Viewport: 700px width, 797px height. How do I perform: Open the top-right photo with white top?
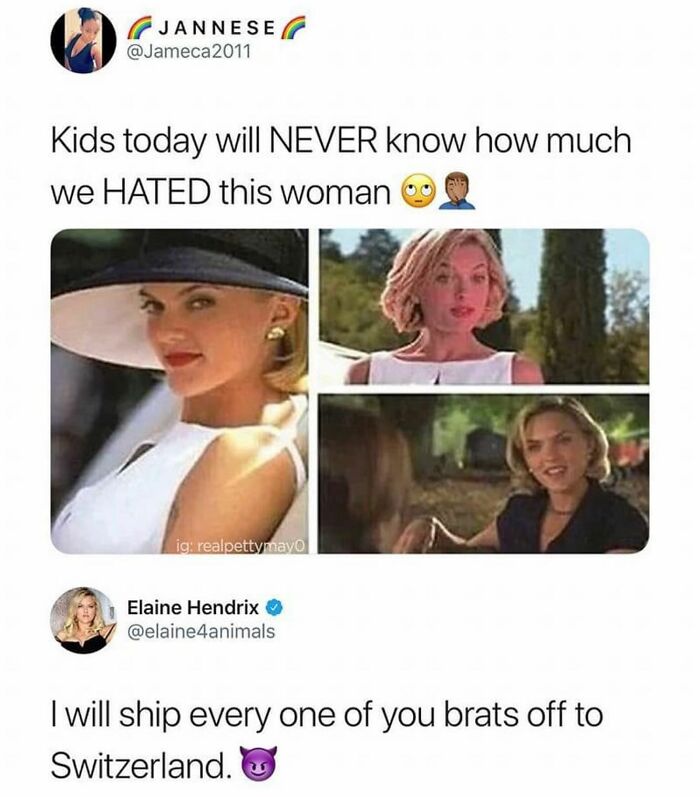coord(483,306)
